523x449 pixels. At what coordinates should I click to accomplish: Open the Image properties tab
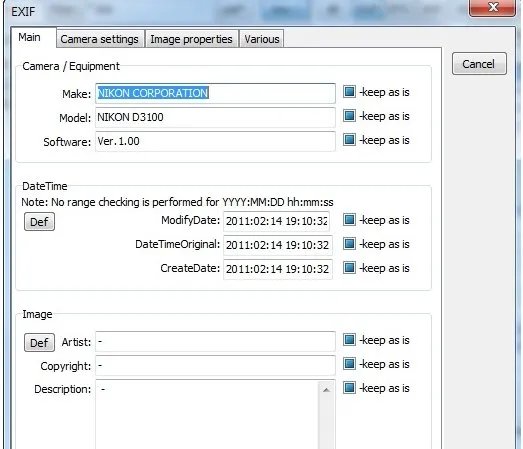[191, 39]
